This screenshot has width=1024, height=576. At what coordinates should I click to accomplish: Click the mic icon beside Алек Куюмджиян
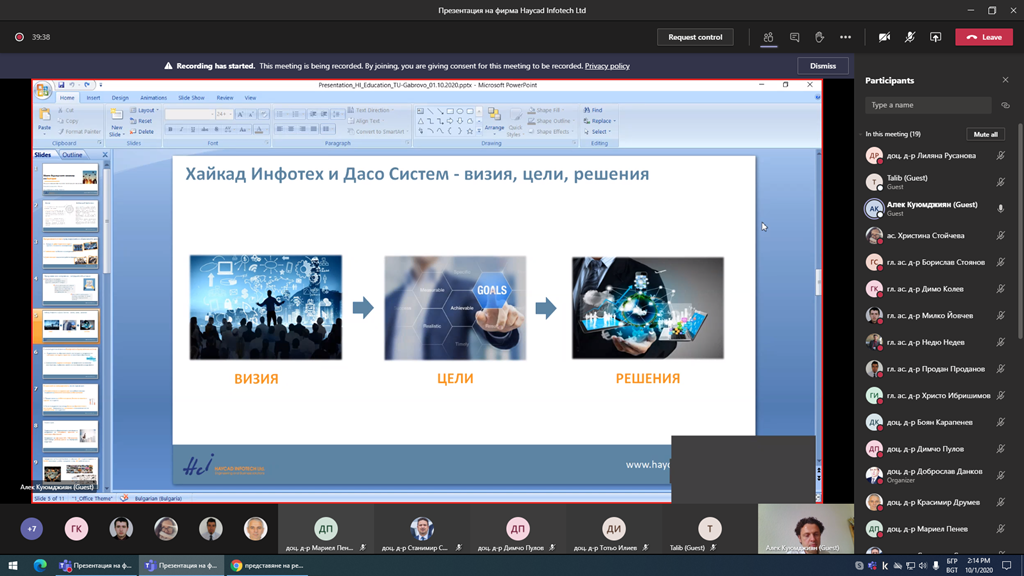point(1000,209)
